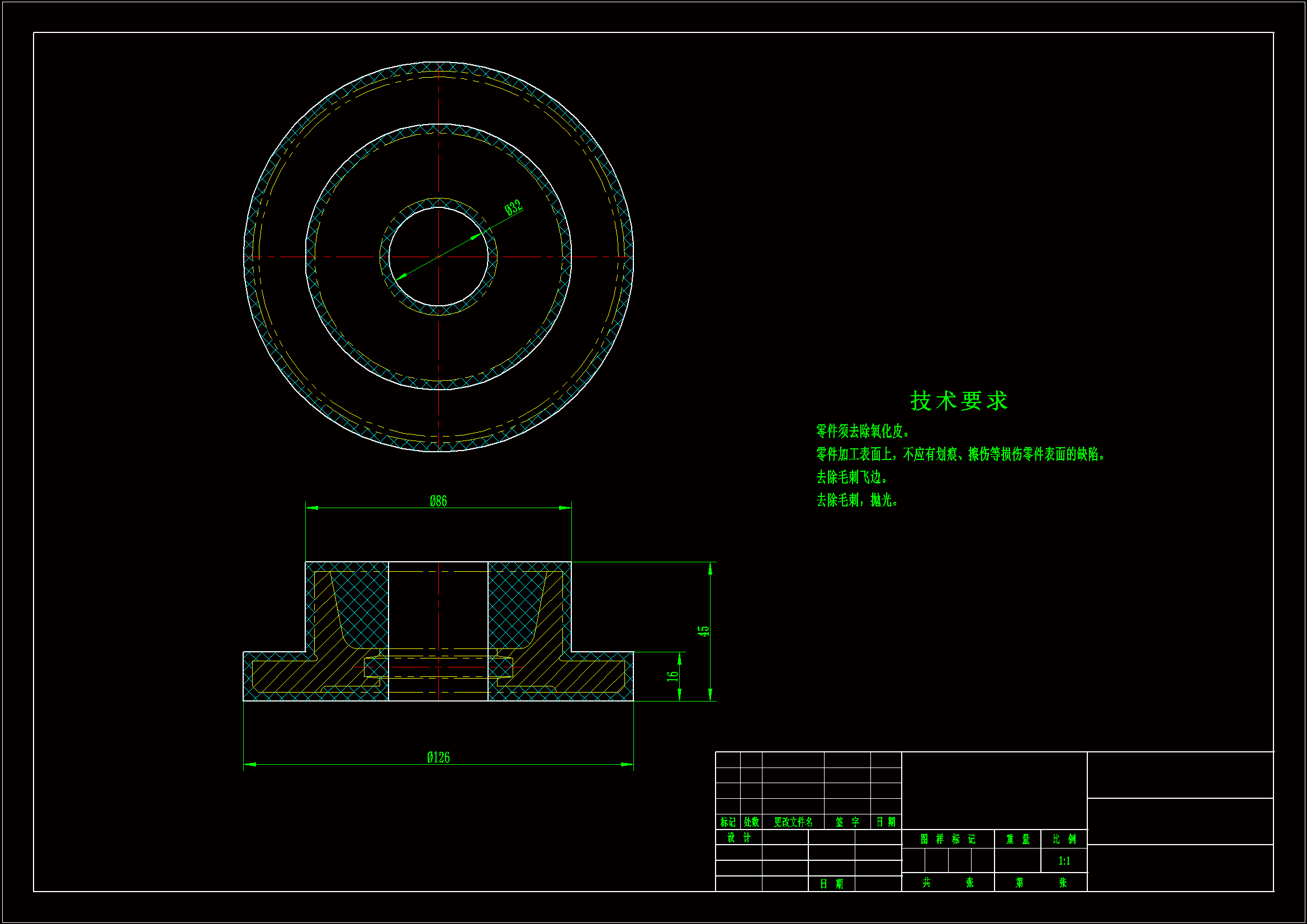Pick the vertical 45 height dimension
Image resolution: width=1307 pixels, height=924 pixels.
point(704,631)
